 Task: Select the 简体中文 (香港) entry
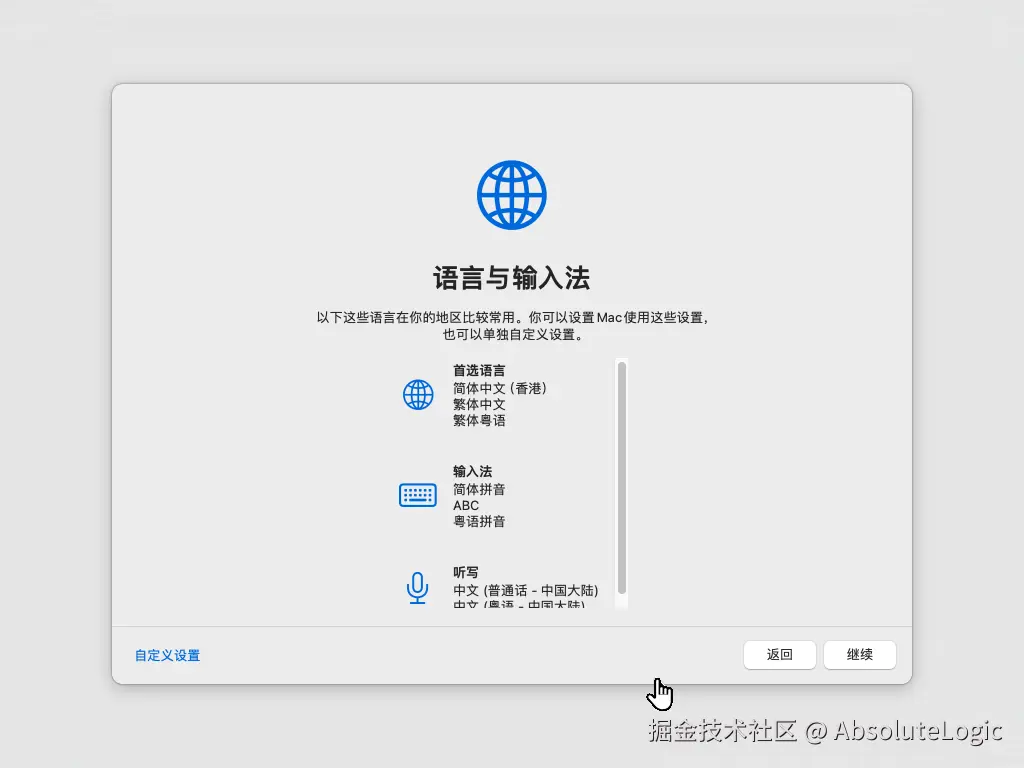click(500, 388)
